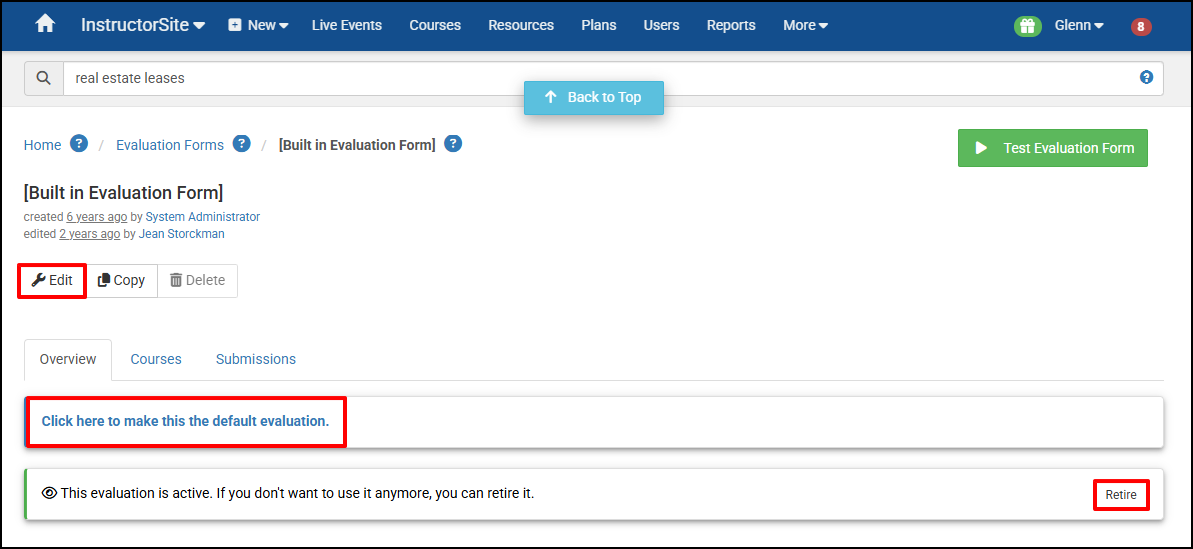
Task: Switch to the Submissions tab
Action: (256, 359)
